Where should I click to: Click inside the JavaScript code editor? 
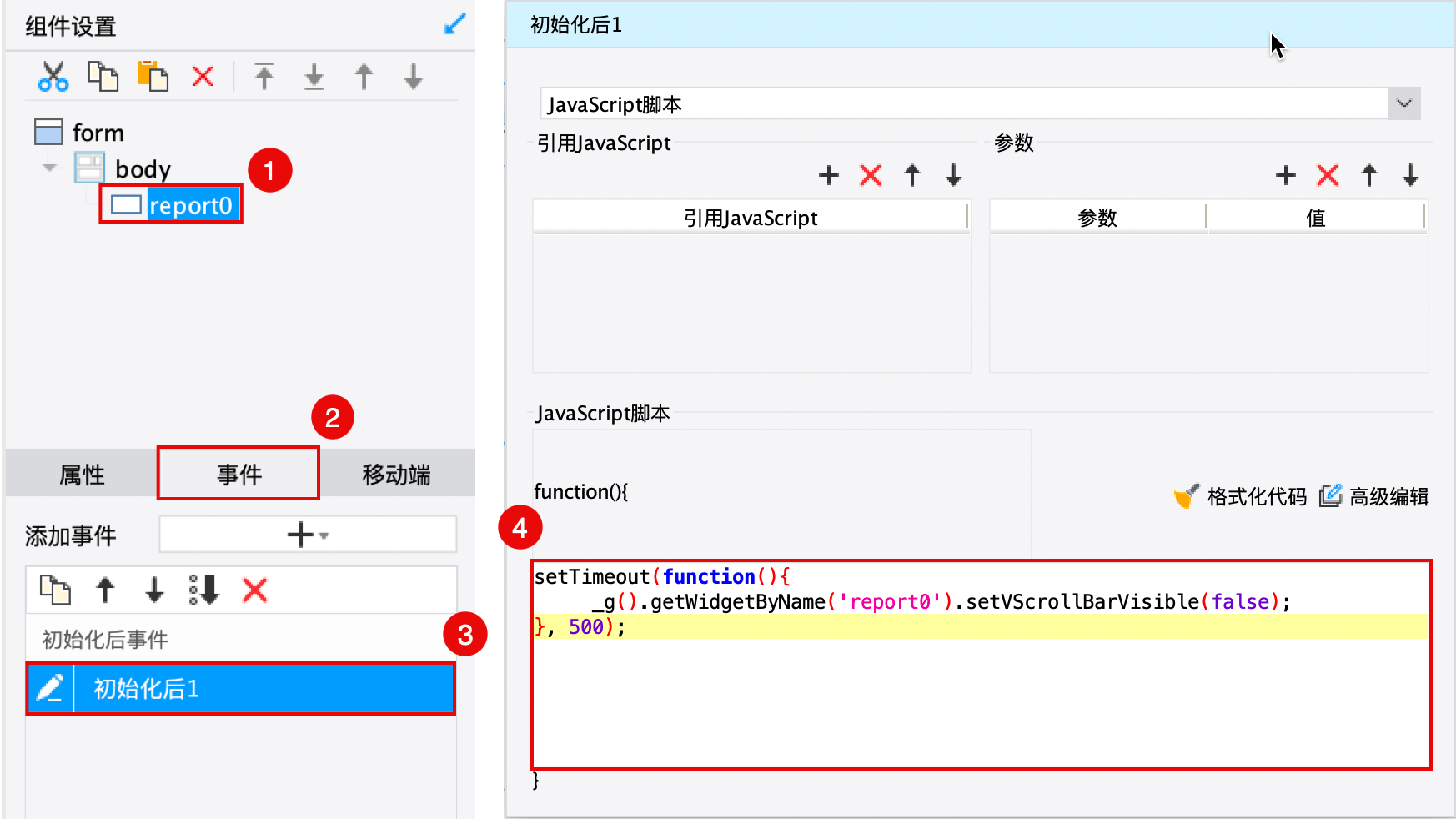(981, 664)
